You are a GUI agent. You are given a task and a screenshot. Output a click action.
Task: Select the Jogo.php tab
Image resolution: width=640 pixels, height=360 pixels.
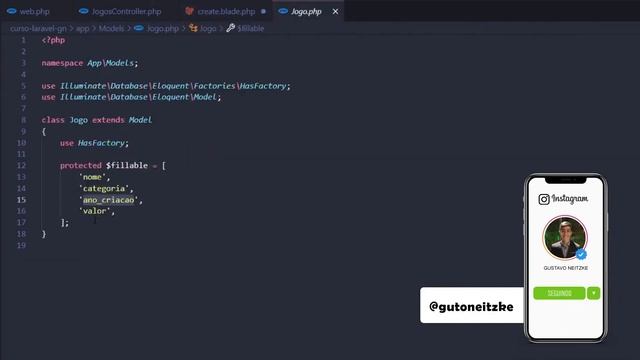point(306,12)
